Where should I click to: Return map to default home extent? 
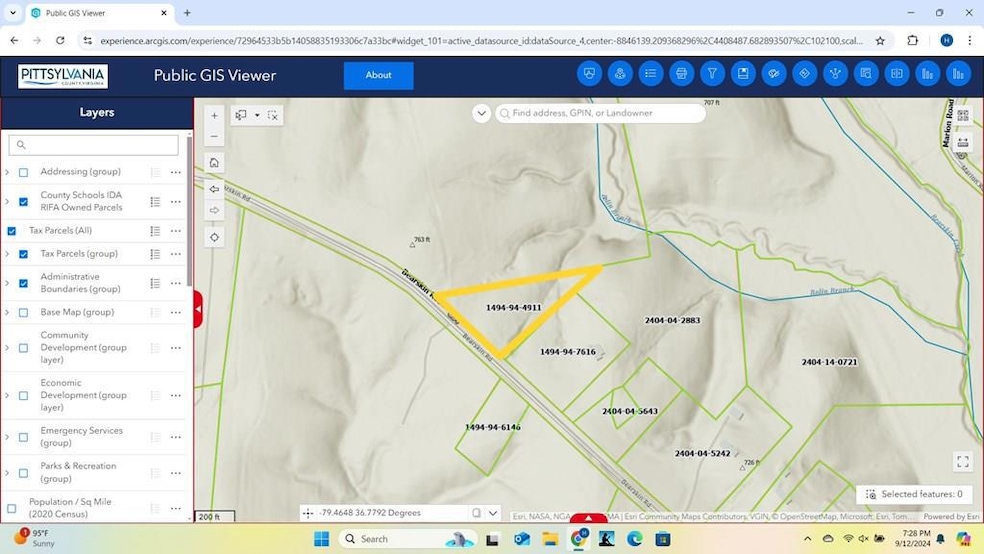[214, 163]
